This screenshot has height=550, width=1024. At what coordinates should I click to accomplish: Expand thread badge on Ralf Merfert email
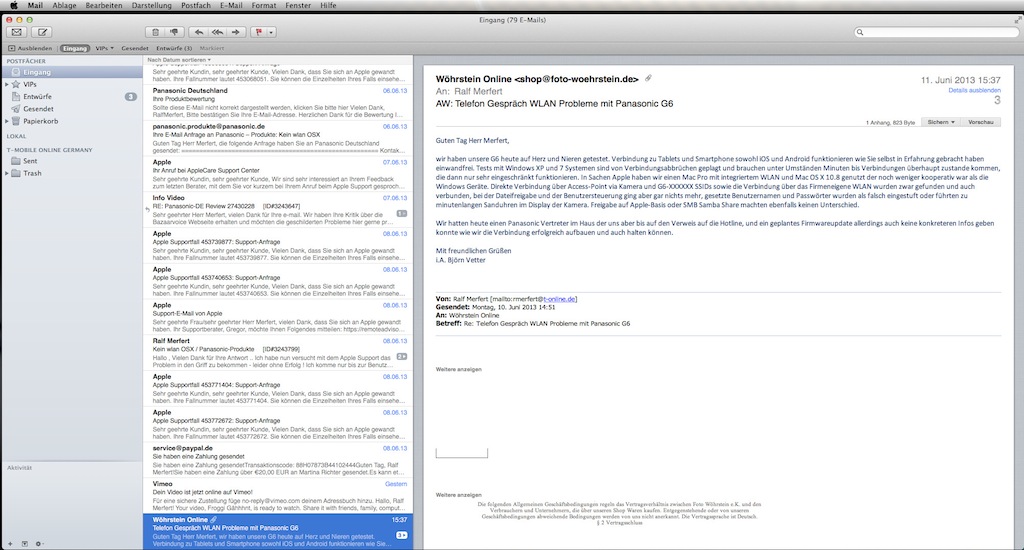[x=402, y=357]
